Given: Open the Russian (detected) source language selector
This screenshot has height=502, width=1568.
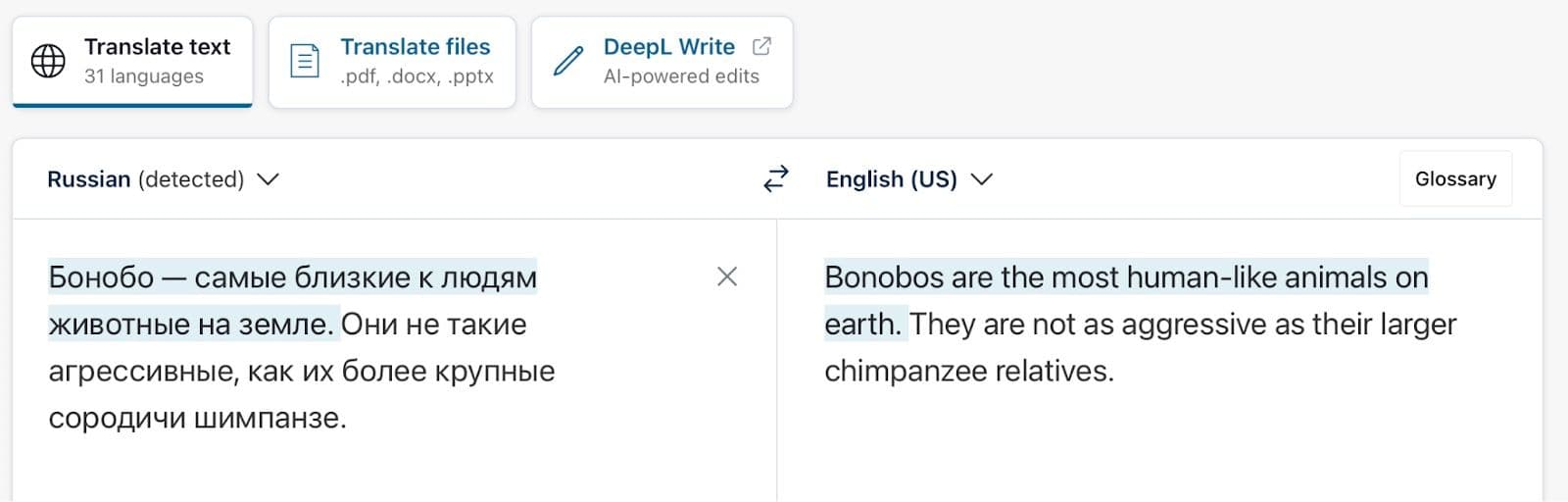Looking at the screenshot, I should click(x=146, y=179).
